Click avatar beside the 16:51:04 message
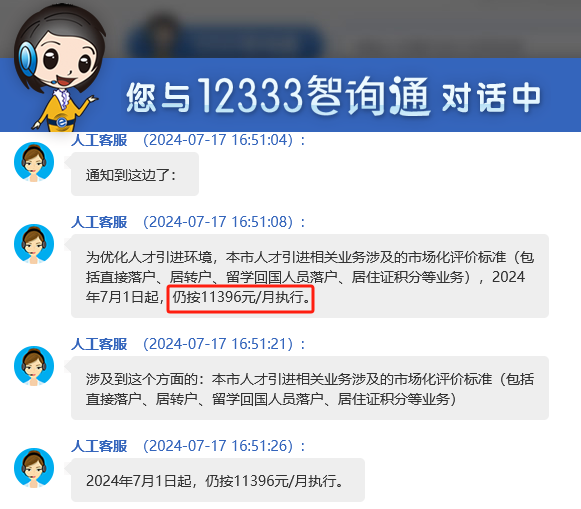This screenshot has width=581, height=509. click(x=34, y=162)
